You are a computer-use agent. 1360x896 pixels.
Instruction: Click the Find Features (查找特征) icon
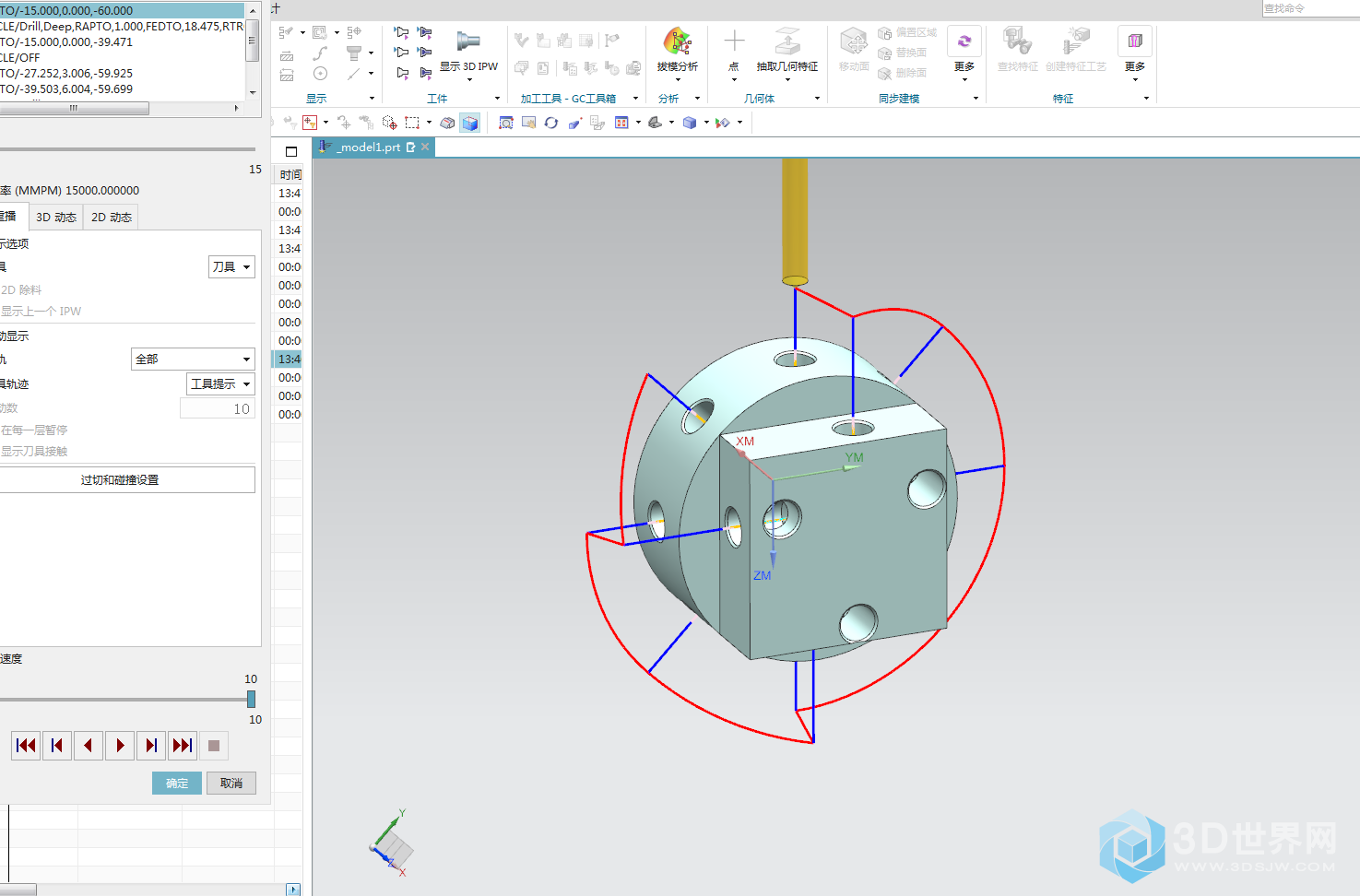pos(1018,41)
